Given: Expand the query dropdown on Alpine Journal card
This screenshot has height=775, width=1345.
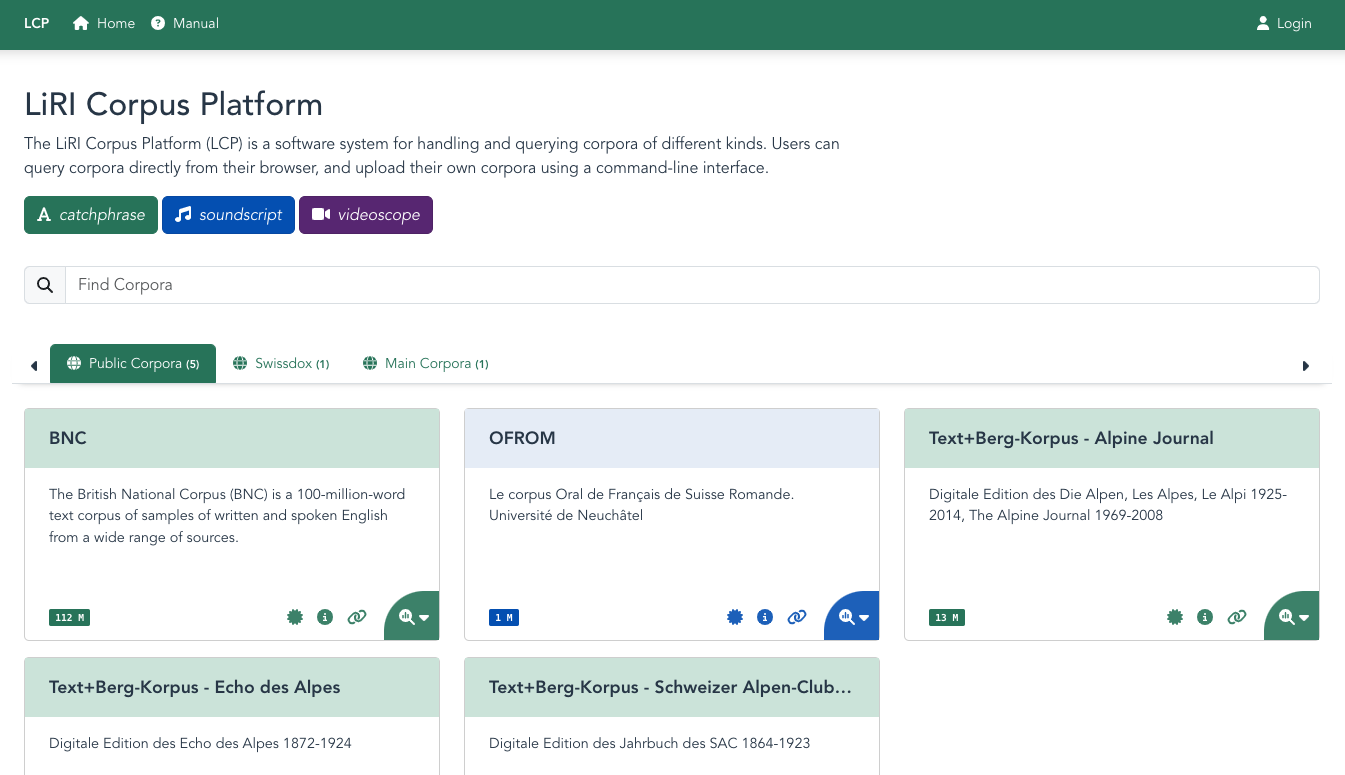Looking at the screenshot, I should (x=1293, y=617).
